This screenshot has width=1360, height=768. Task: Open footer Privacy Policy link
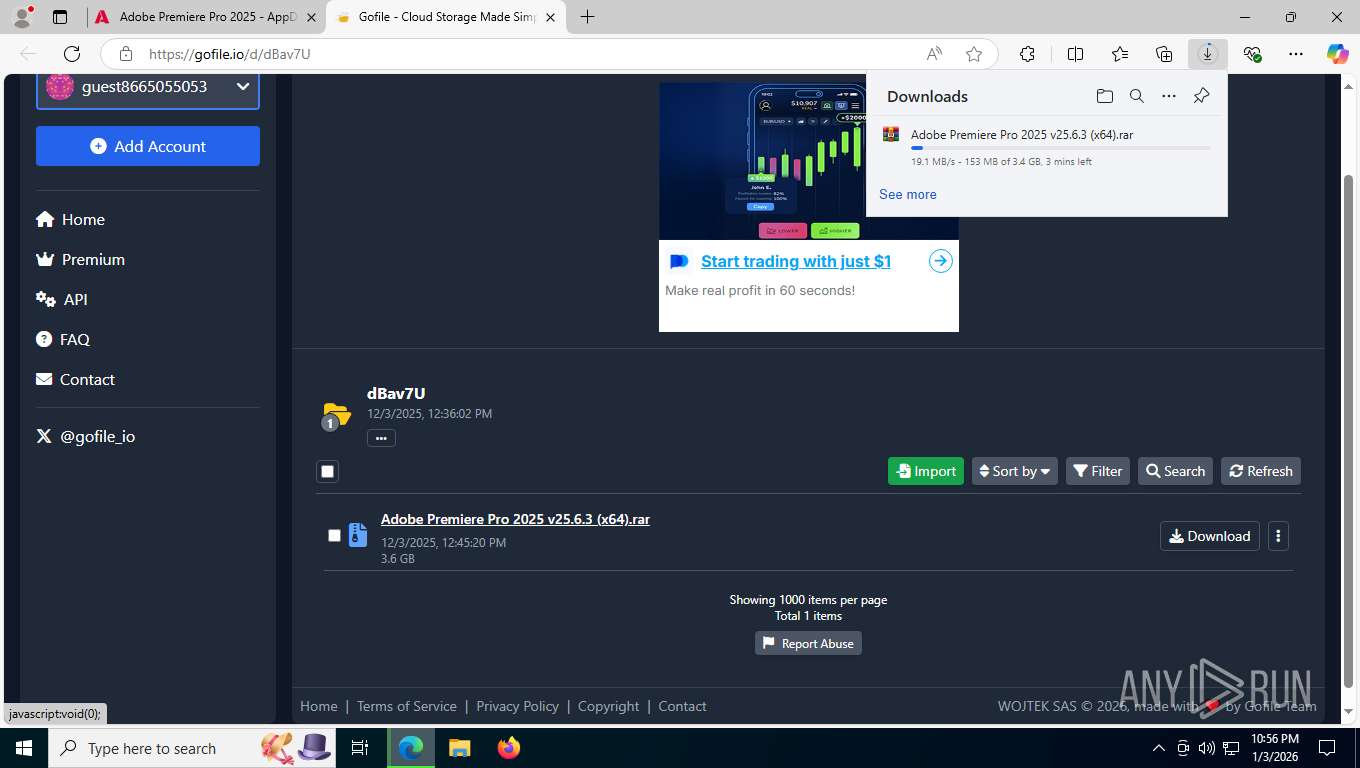[x=518, y=706]
